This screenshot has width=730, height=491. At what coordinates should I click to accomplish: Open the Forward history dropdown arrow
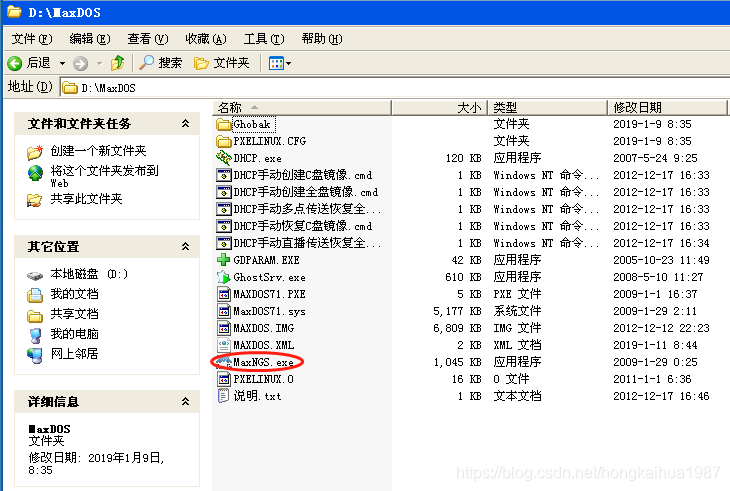coord(99,63)
